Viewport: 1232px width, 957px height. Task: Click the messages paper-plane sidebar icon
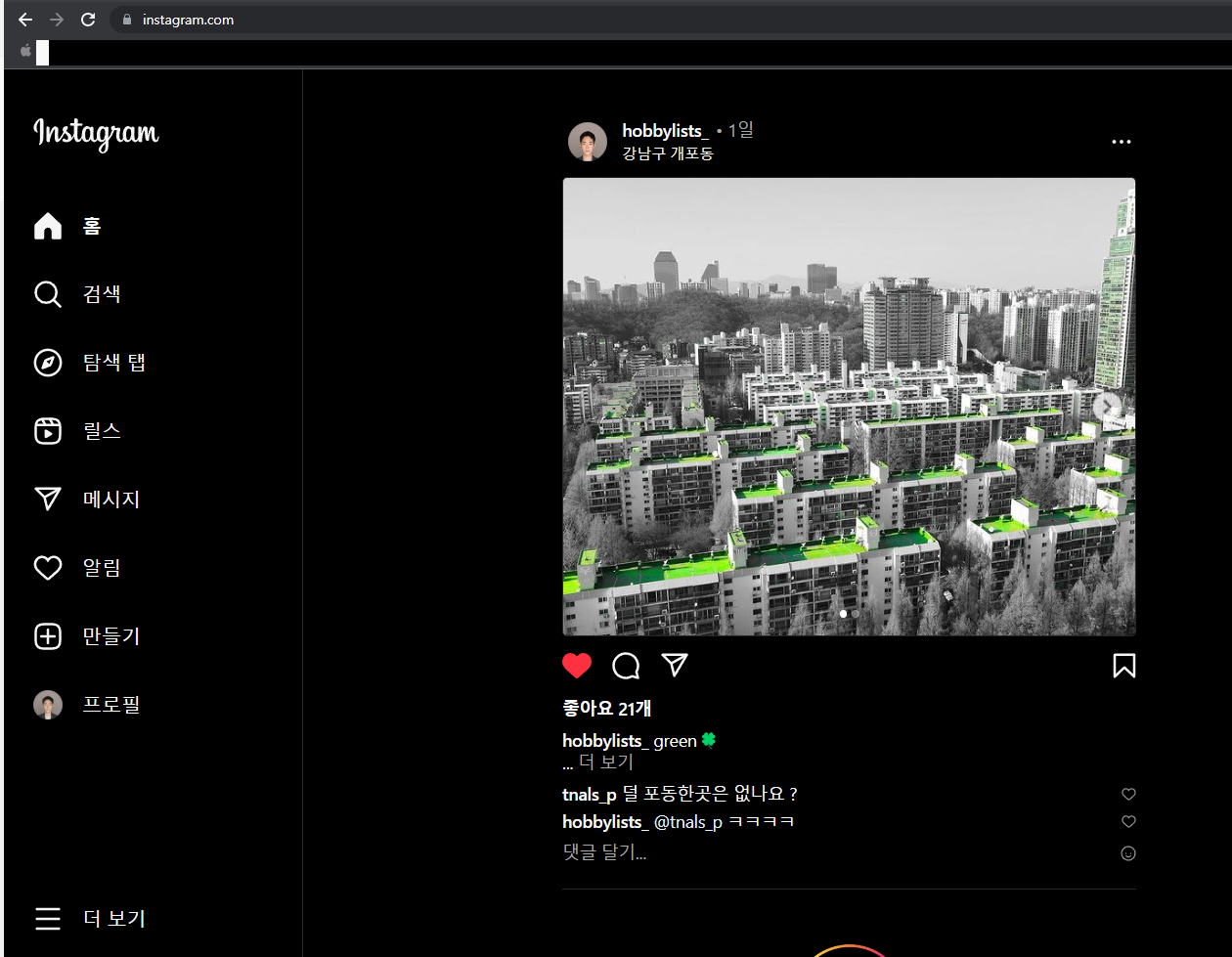[x=48, y=500]
